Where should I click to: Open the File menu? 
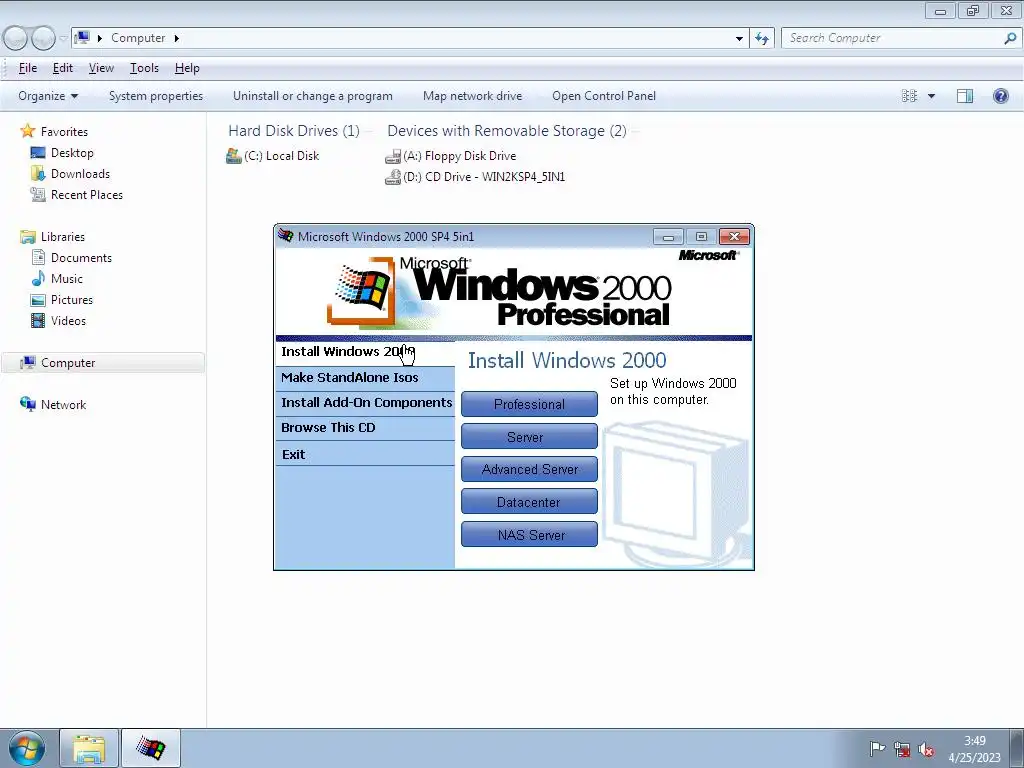point(27,68)
